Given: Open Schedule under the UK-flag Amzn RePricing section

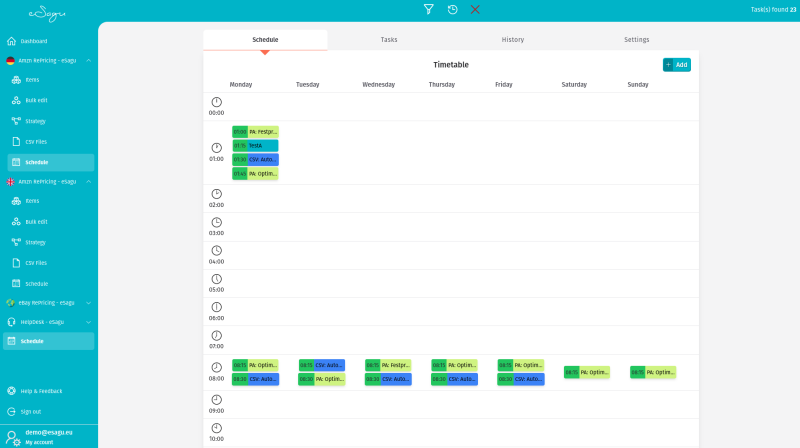Looking at the screenshot, I should [36, 284].
